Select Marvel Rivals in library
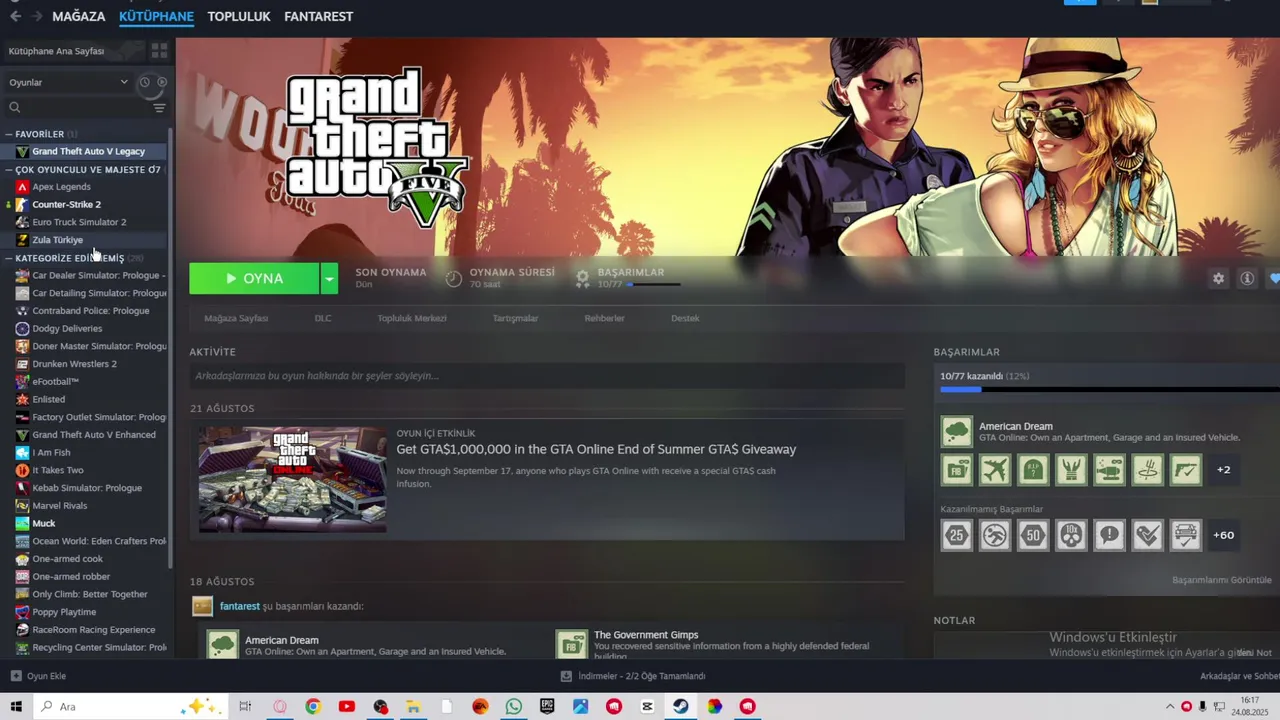 point(60,506)
